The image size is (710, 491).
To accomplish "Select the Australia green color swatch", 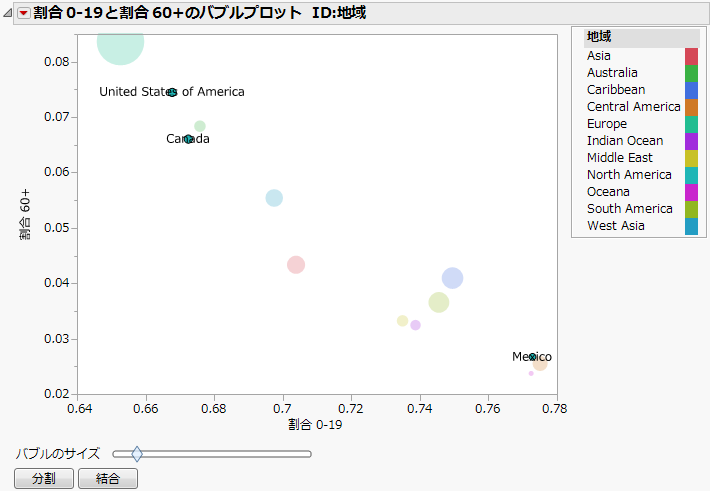I will (691, 73).
